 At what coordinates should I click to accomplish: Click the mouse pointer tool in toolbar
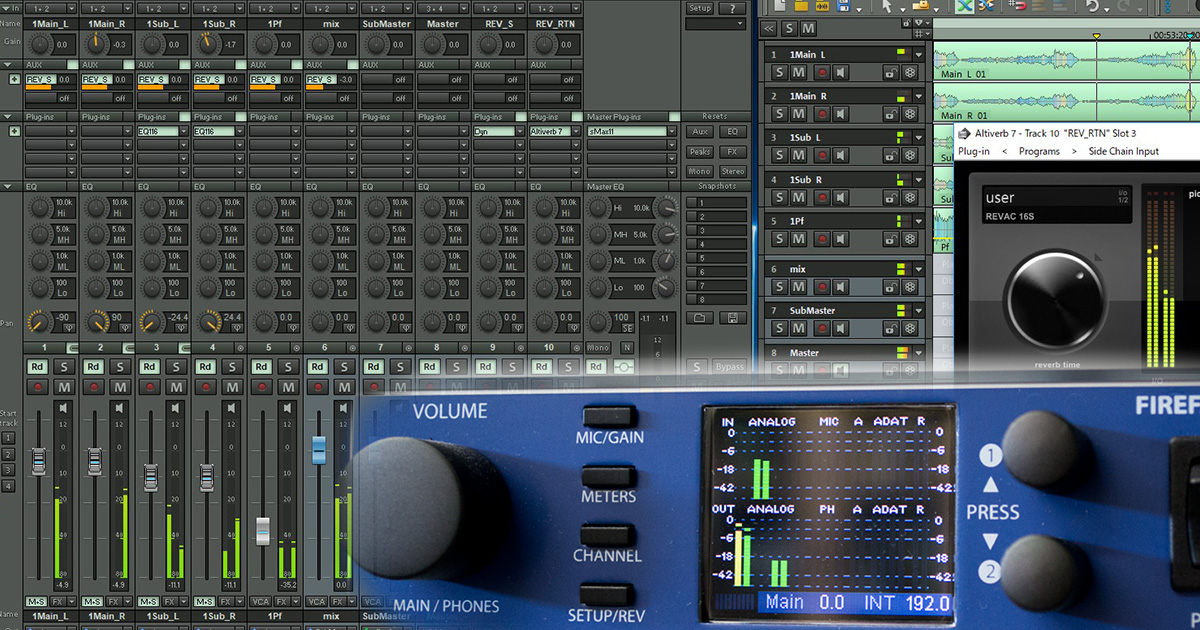[888, 8]
